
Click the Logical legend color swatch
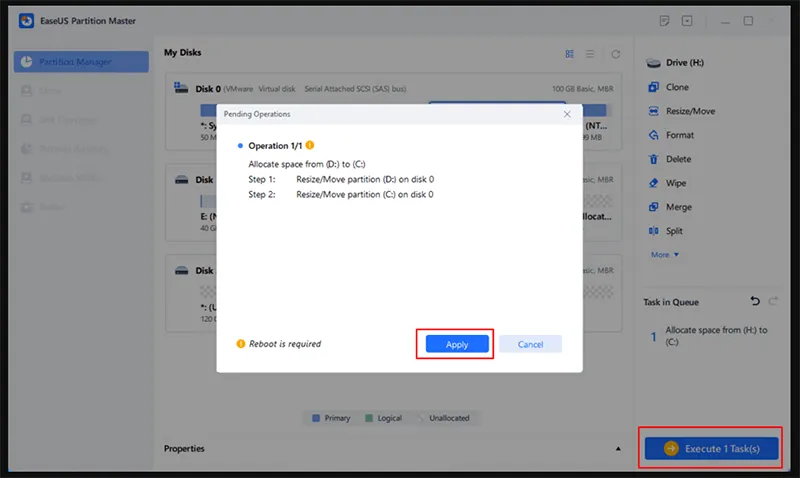coord(369,418)
